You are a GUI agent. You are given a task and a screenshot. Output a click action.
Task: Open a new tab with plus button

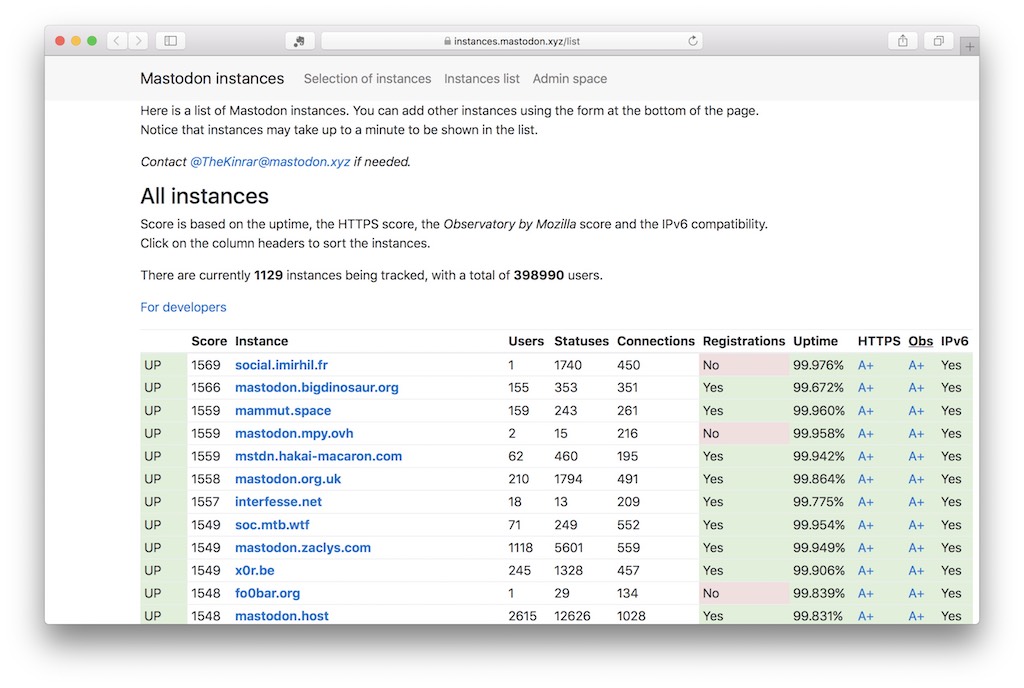pos(969,47)
